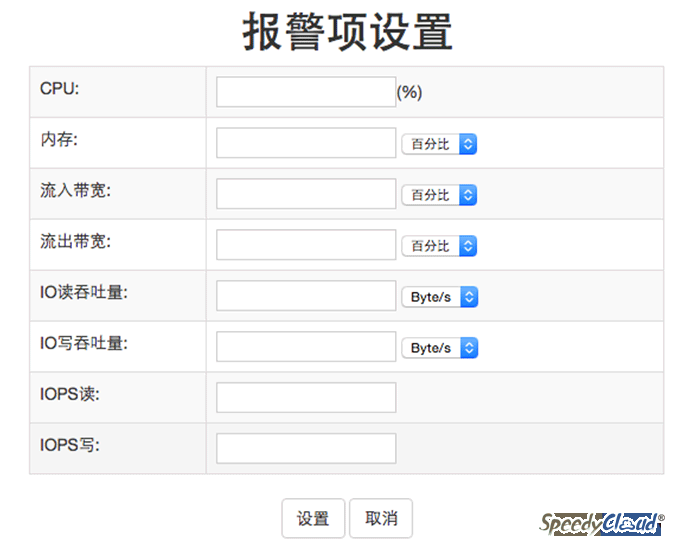The height and width of the screenshot is (550, 690).
Task: Click the blue arrow of 内存 dropdown
Action: 468,144
